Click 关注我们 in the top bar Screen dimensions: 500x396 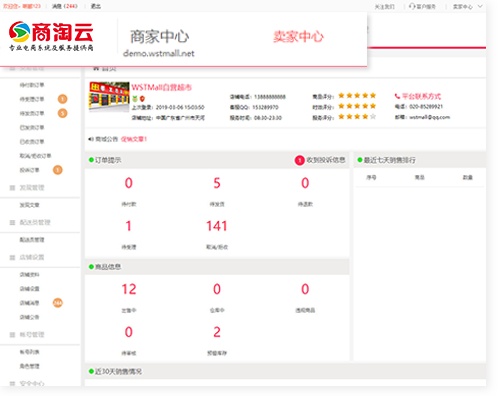click(x=384, y=7)
